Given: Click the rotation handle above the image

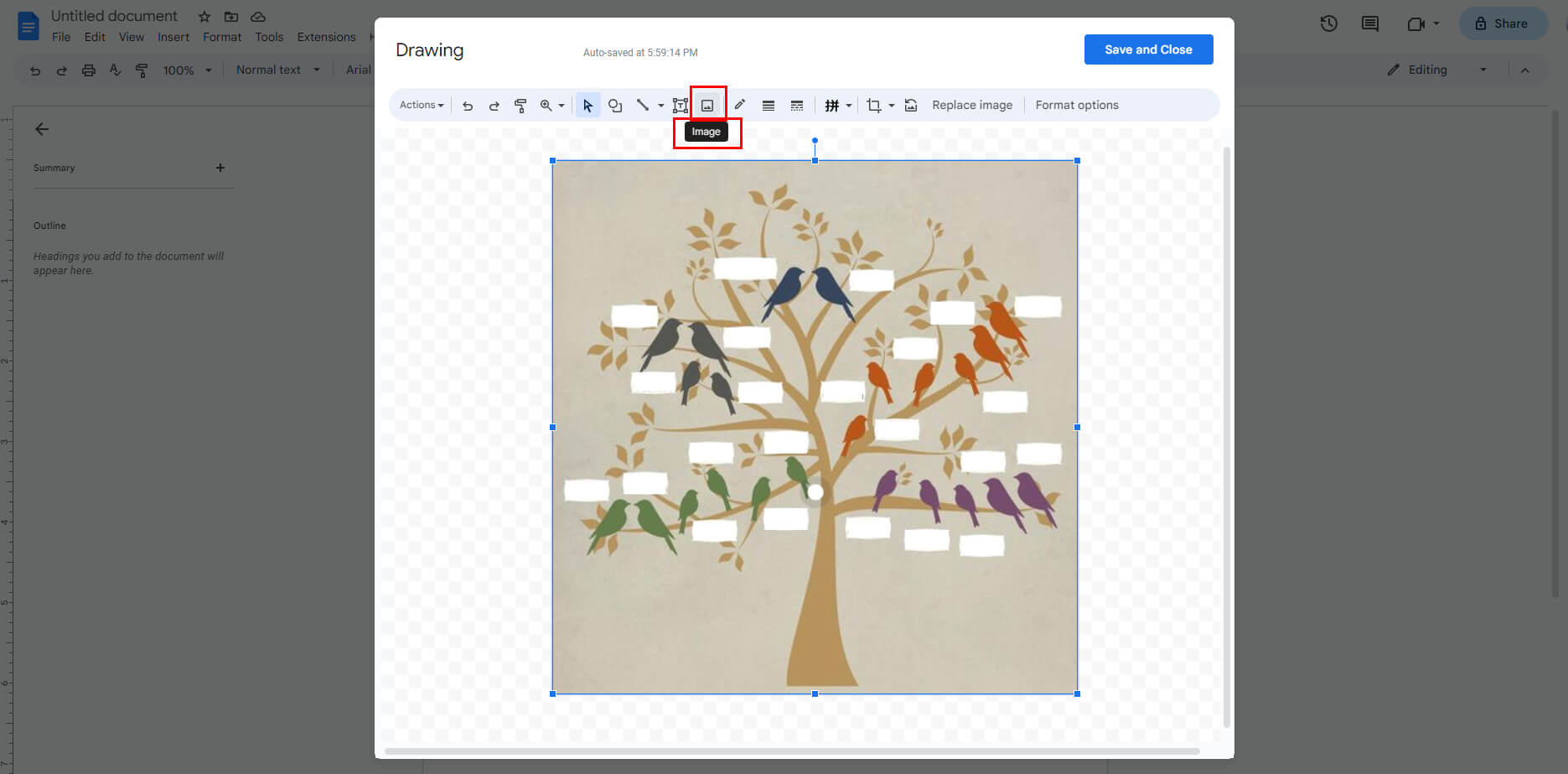Looking at the screenshot, I should (x=815, y=141).
